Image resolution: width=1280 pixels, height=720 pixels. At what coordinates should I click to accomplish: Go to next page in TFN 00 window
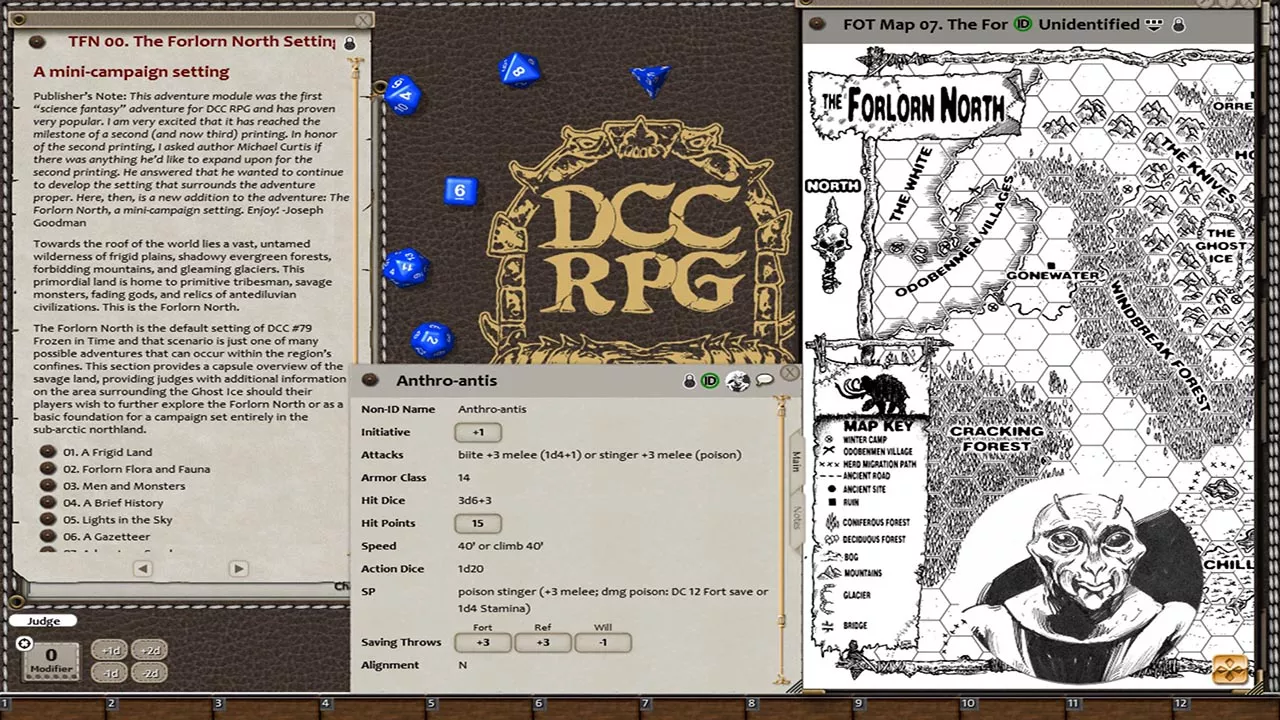238,568
